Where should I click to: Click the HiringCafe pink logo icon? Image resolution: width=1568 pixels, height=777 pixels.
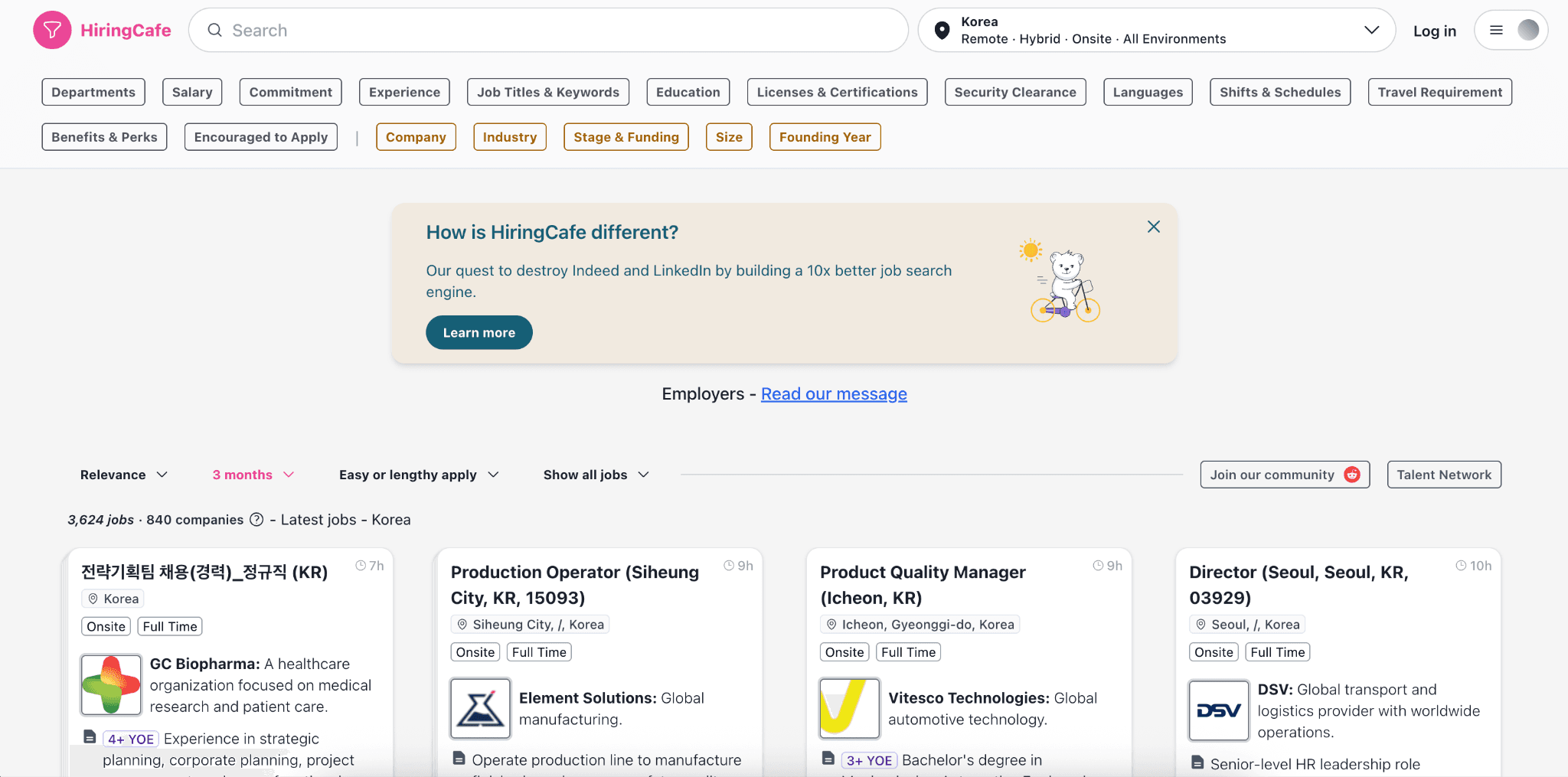tap(52, 30)
